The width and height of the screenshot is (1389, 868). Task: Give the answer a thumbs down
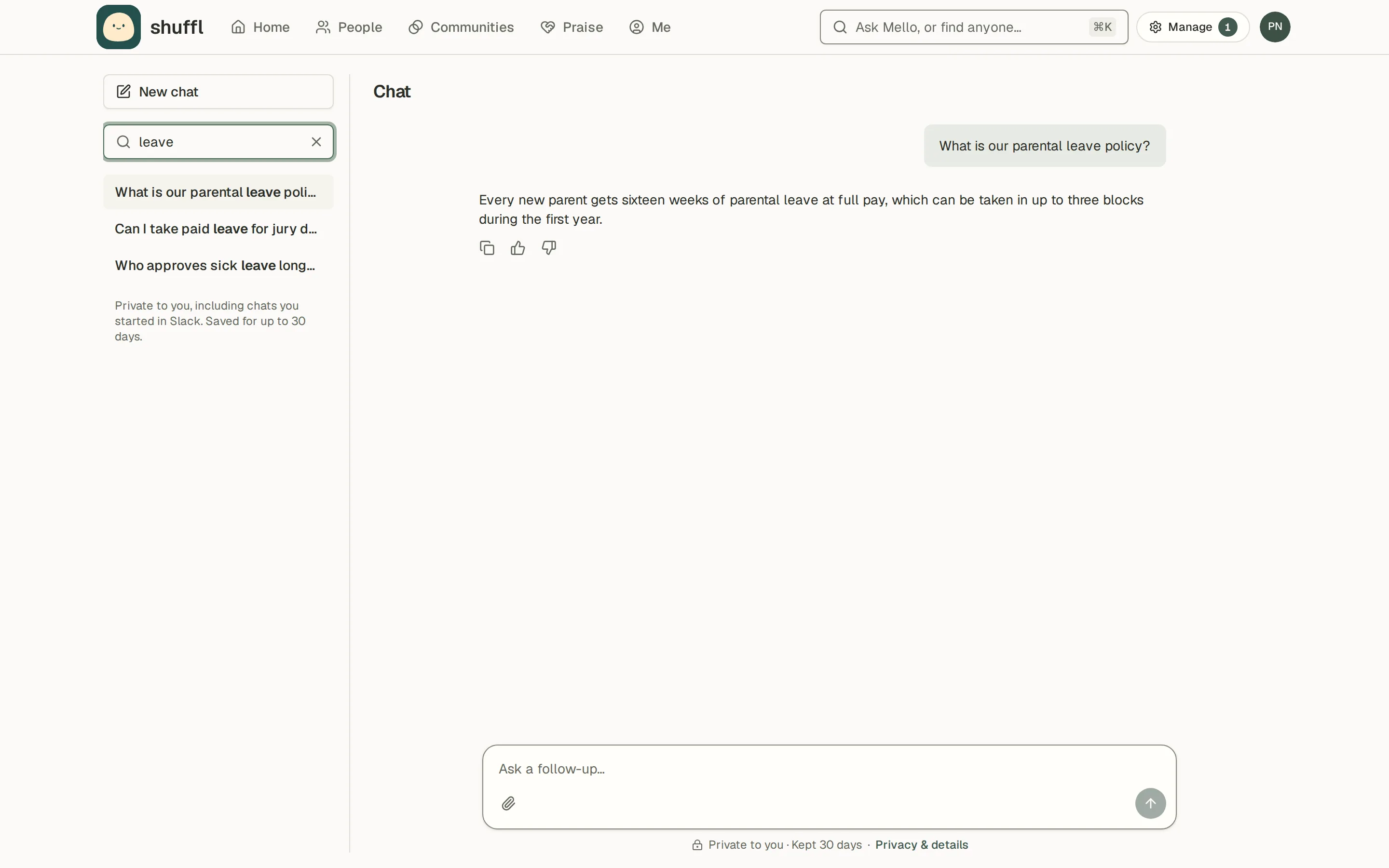(x=549, y=248)
